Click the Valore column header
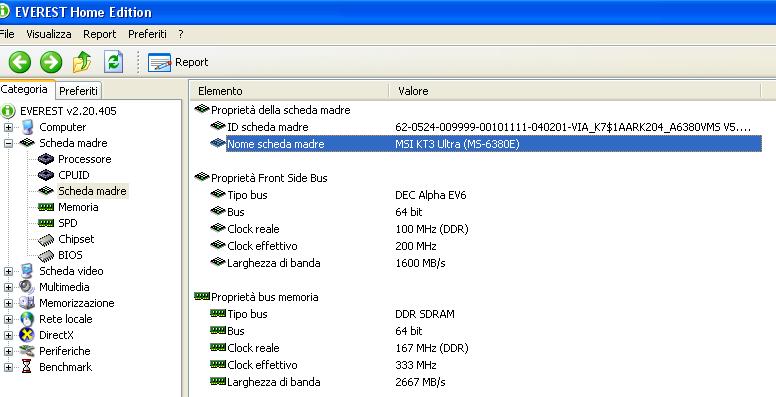This screenshot has width=776, height=397. [x=575, y=91]
